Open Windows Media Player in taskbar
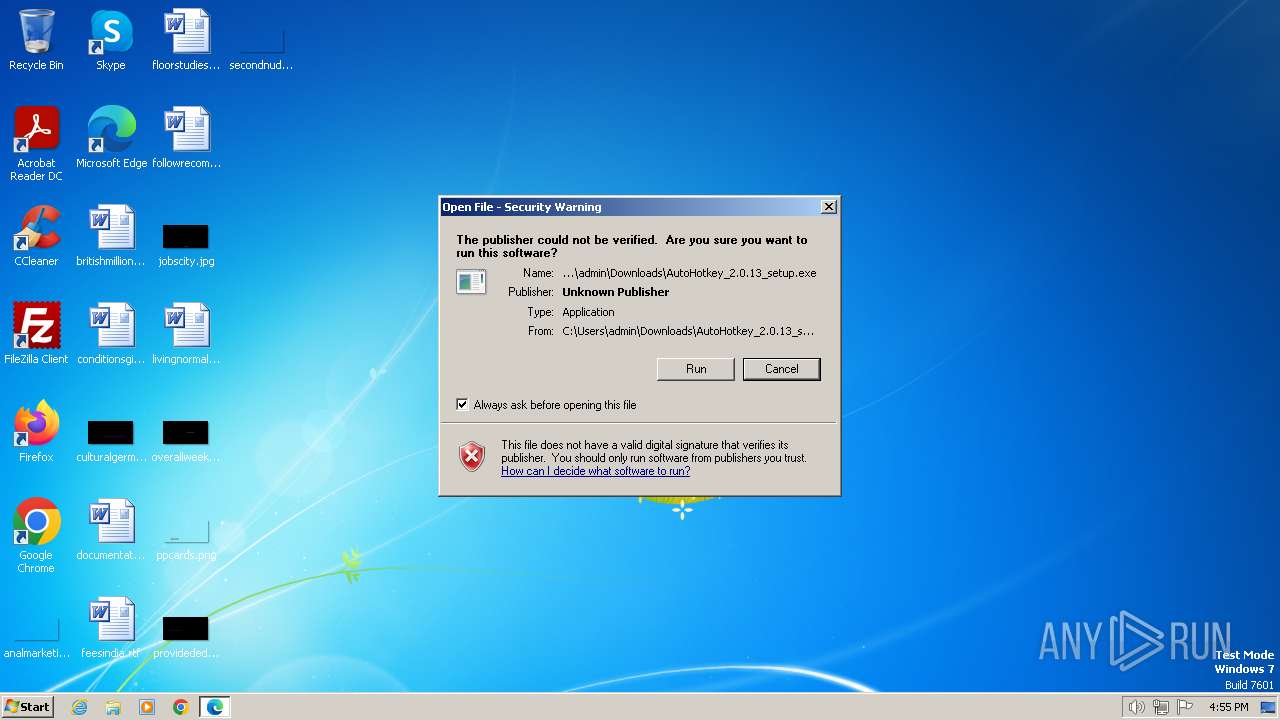1280x720 pixels. coord(147,707)
